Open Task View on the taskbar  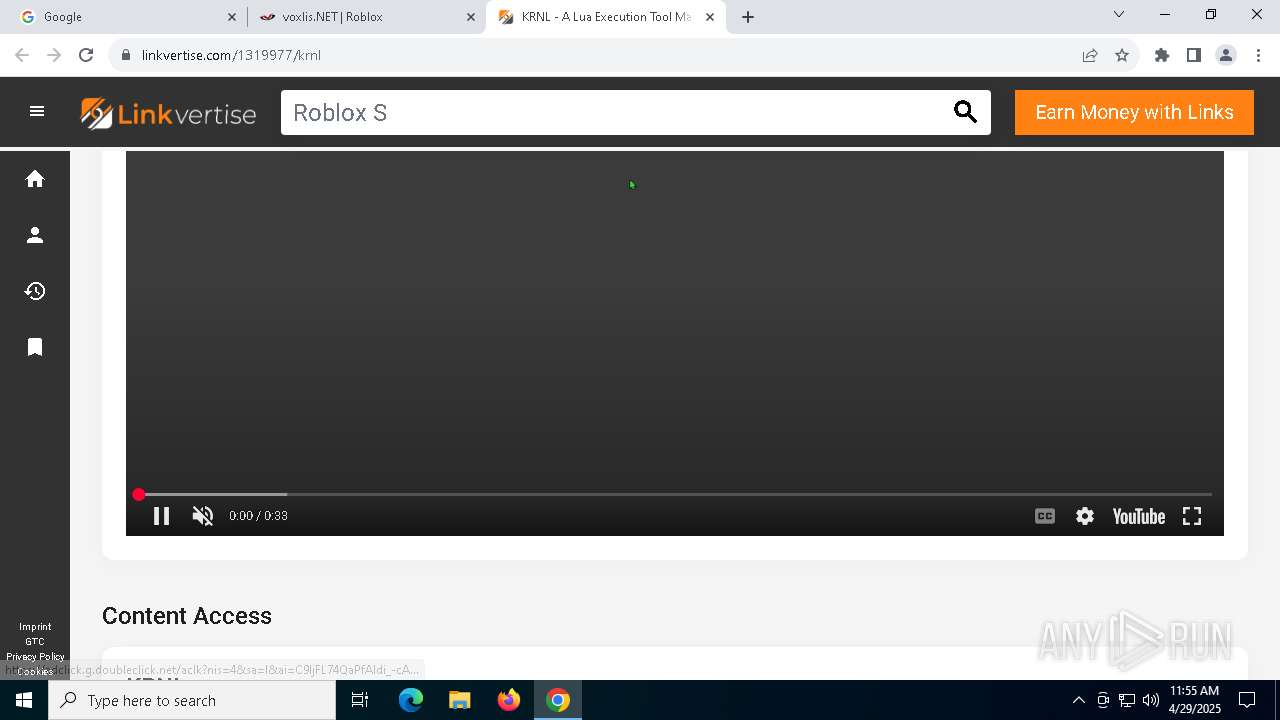360,700
